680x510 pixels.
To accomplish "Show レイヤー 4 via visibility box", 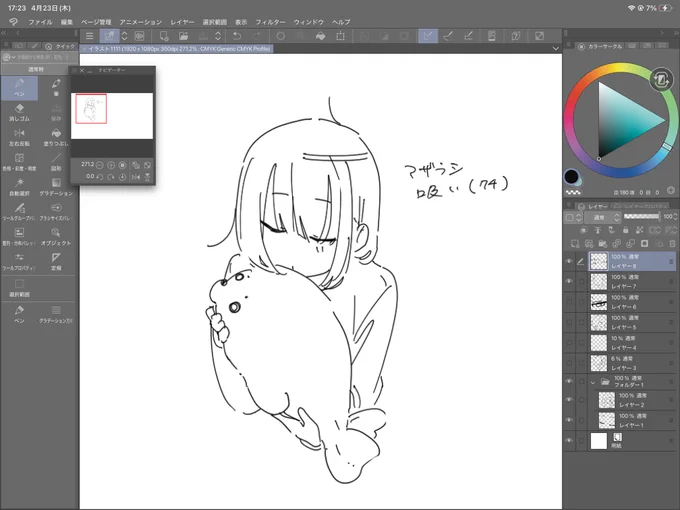I will point(569,343).
